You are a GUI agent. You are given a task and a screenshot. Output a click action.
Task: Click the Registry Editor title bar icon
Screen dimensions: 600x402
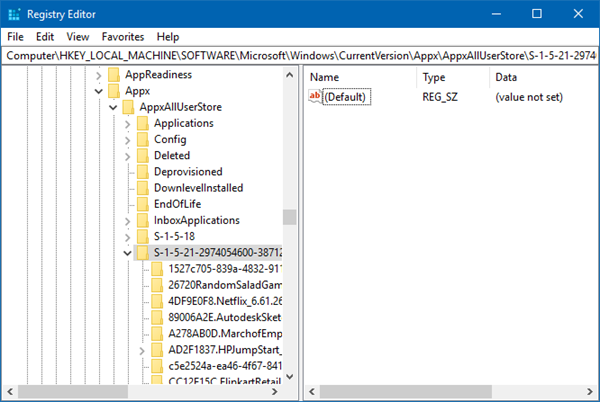[15, 13]
